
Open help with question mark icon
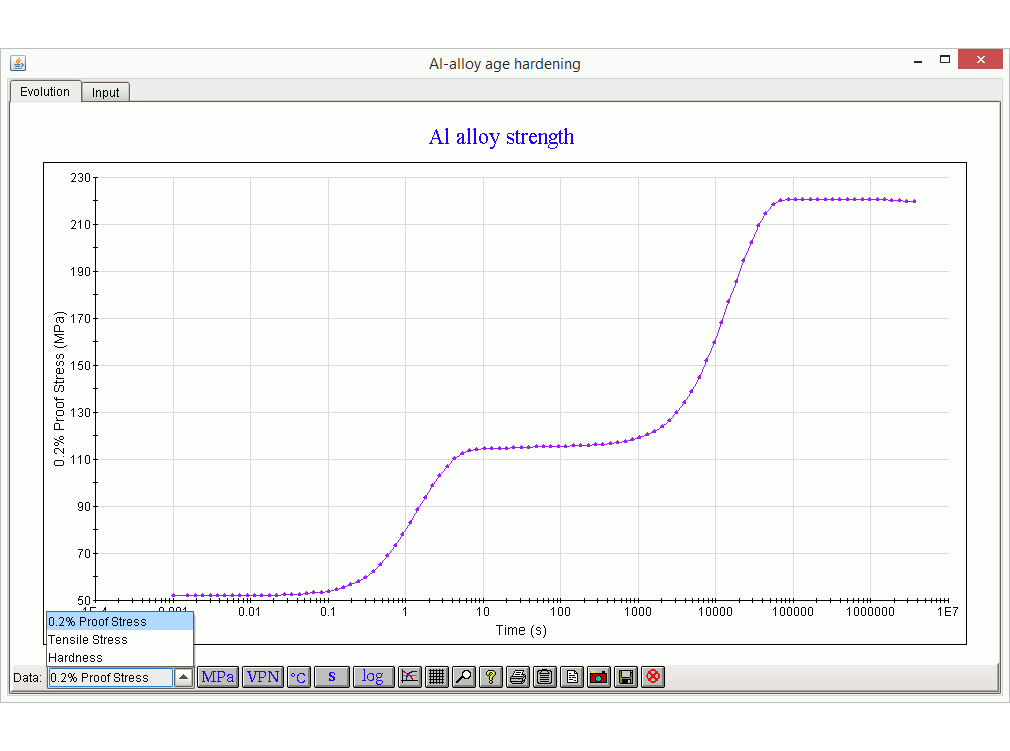pyautogui.click(x=490, y=677)
